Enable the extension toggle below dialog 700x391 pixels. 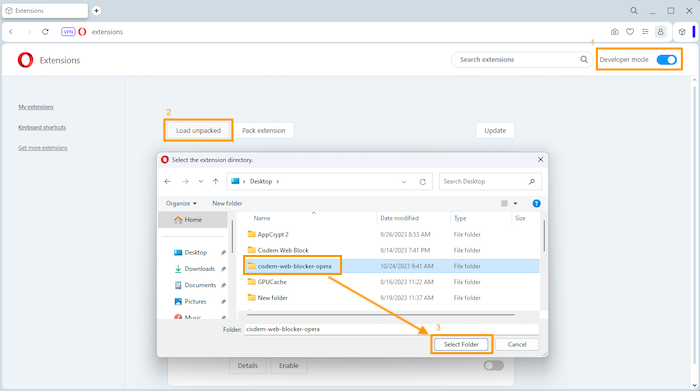click(494, 366)
